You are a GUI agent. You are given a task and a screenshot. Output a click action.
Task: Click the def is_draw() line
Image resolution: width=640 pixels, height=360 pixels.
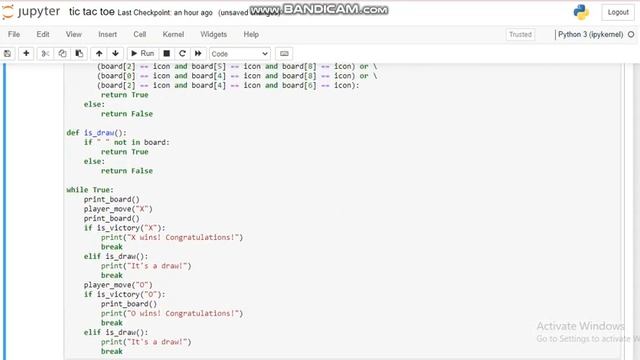coord(96,133)
